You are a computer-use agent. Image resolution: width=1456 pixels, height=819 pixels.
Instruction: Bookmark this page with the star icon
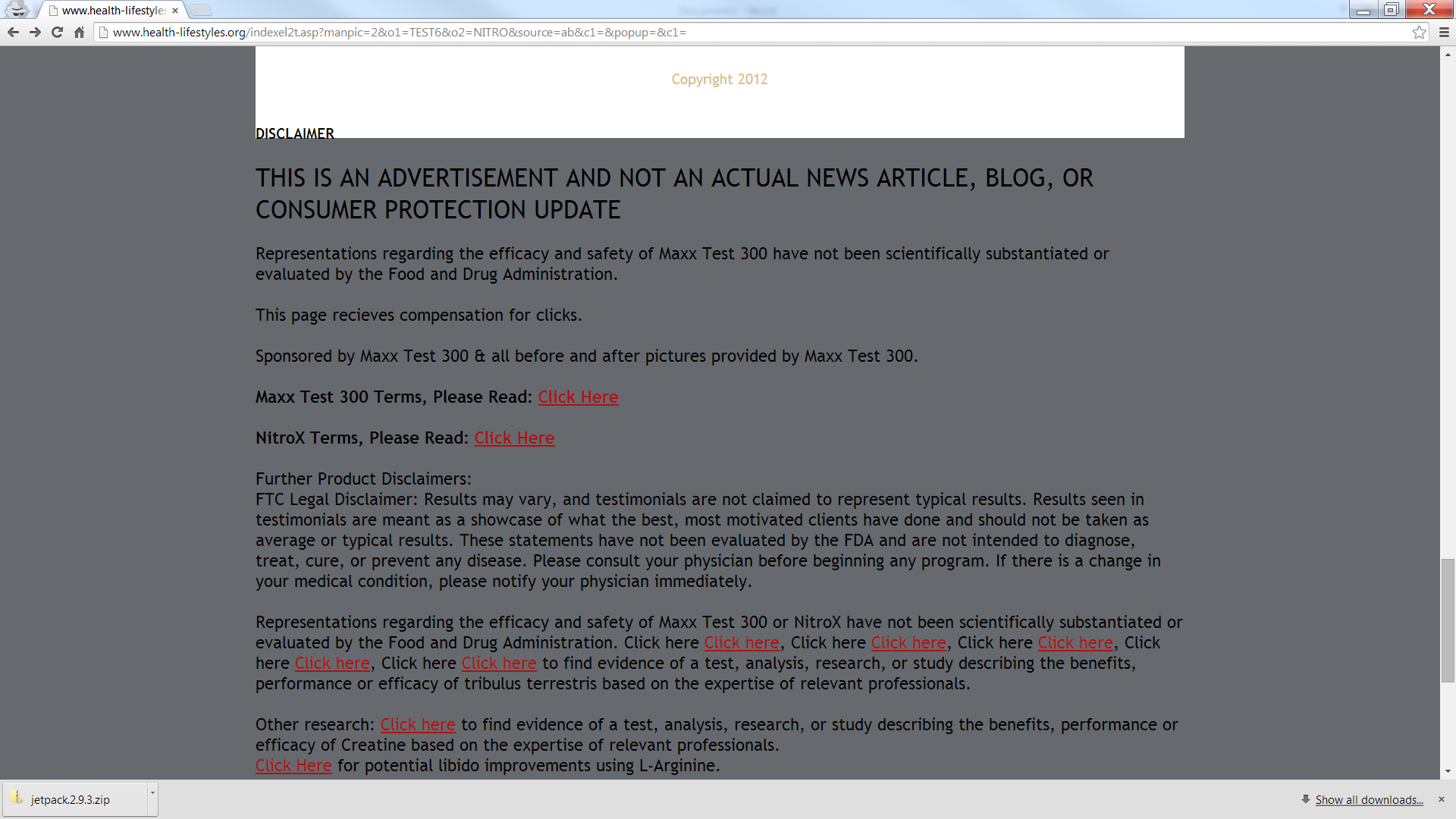(1419, 33)
